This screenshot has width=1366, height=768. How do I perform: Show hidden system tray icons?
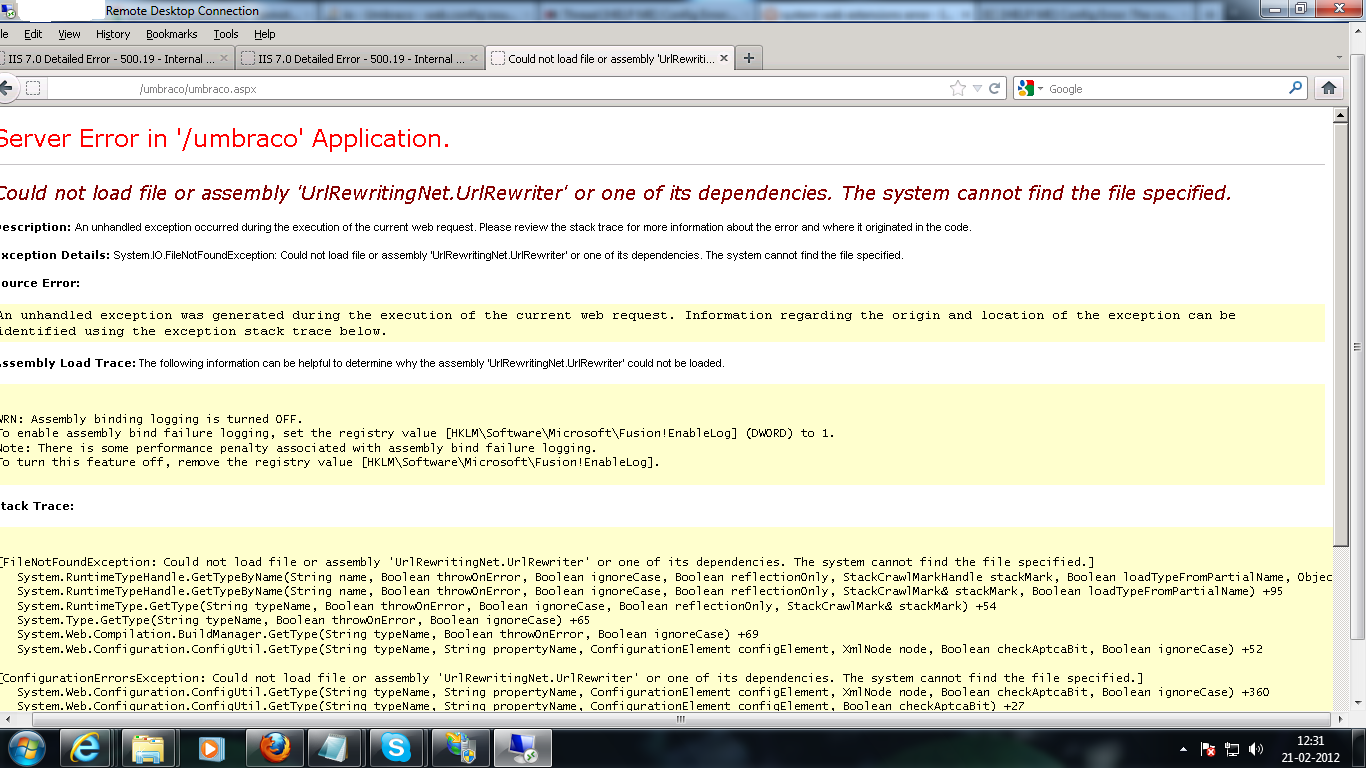point(1184,749)
